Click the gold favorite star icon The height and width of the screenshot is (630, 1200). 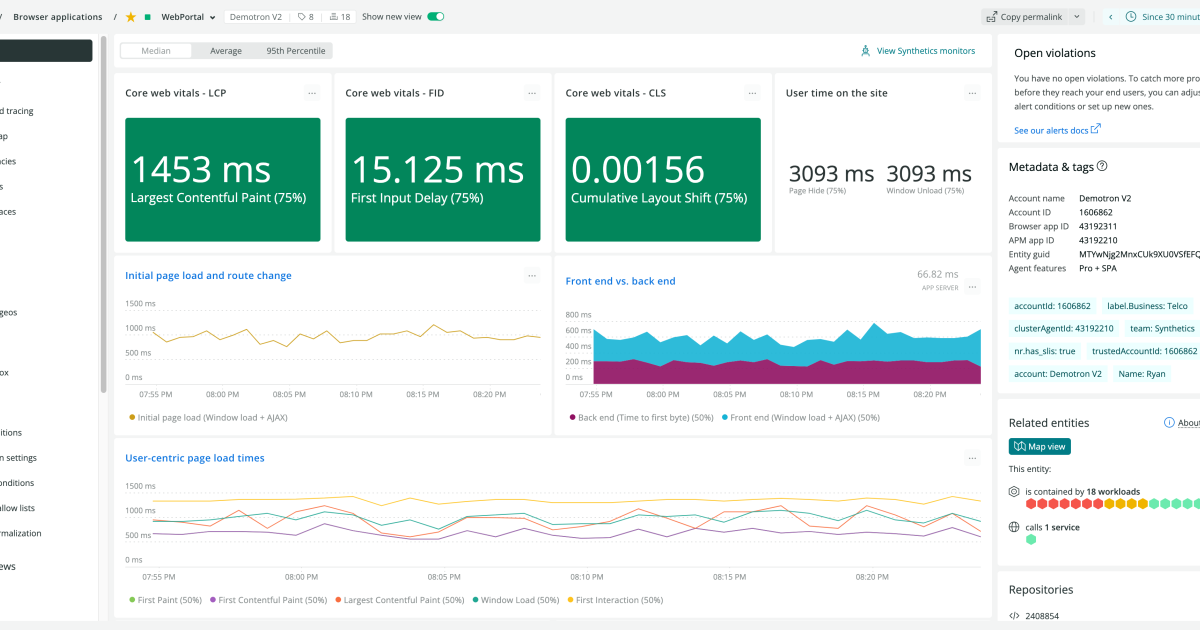click(130, 17)
